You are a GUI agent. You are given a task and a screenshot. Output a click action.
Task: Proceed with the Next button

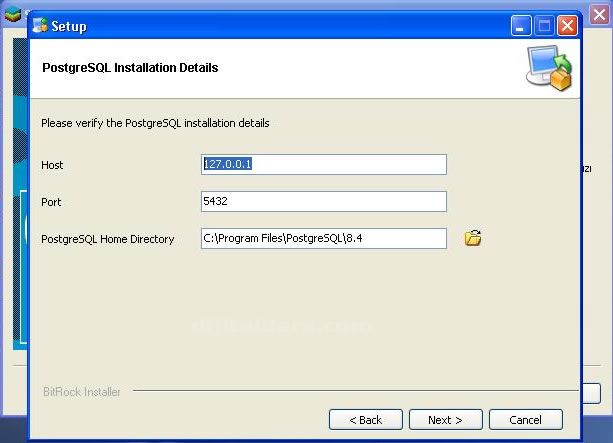coord(445,420)
